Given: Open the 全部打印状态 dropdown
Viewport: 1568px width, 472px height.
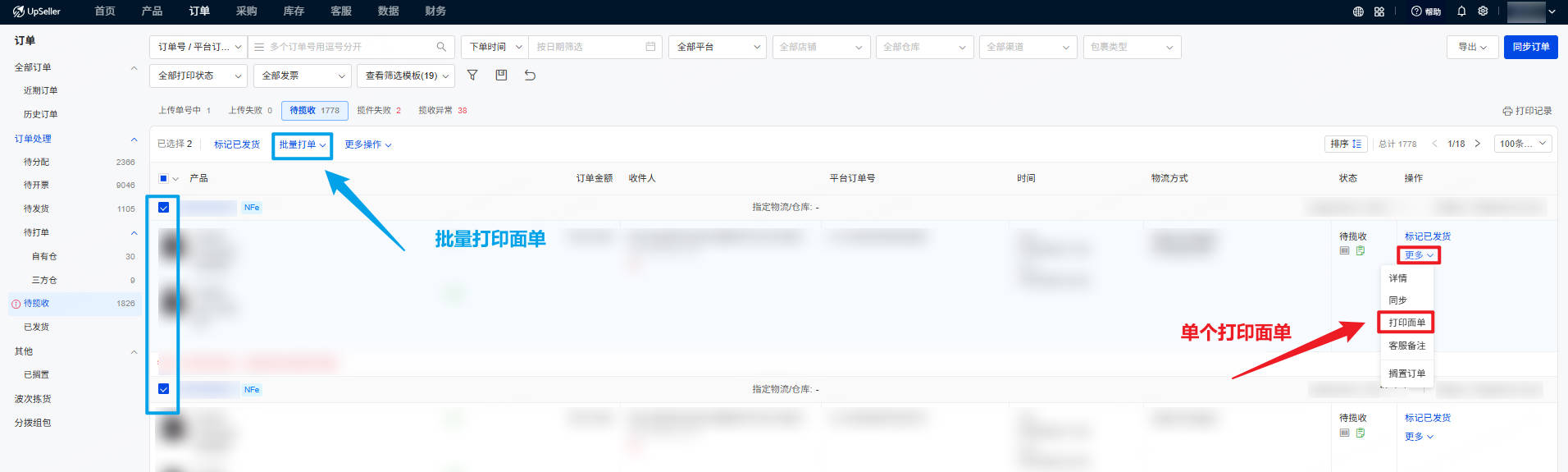Looking at the screenshot, I should point(198,76).
